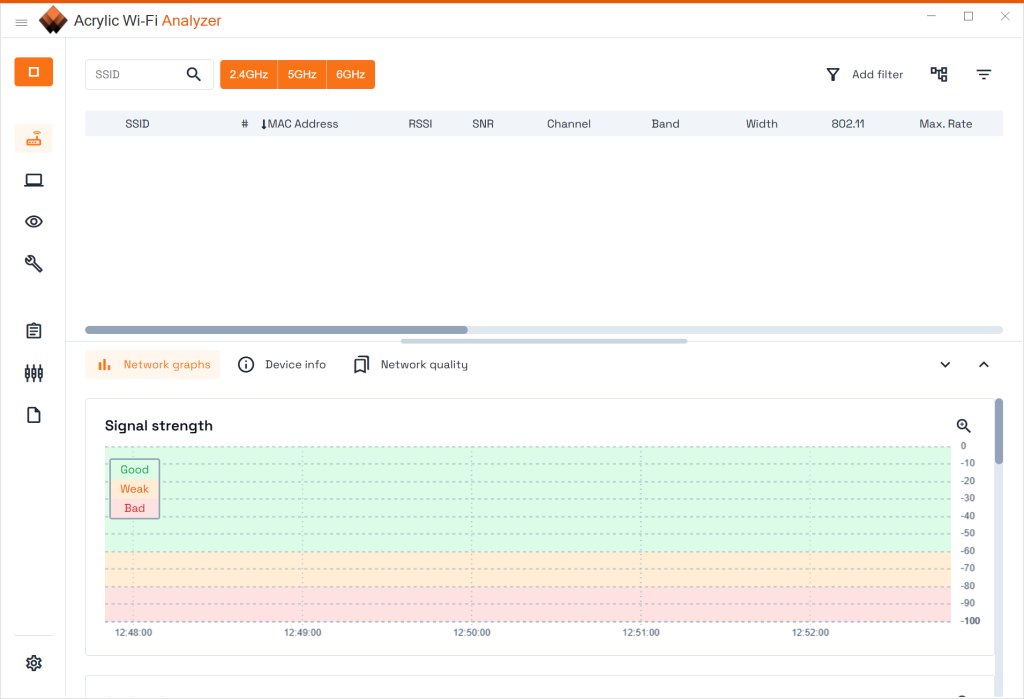Image resolution: width=1024 pixels, height=699 pixels.
Task: Open the laptop devices view
Action: tap(34, 180)
